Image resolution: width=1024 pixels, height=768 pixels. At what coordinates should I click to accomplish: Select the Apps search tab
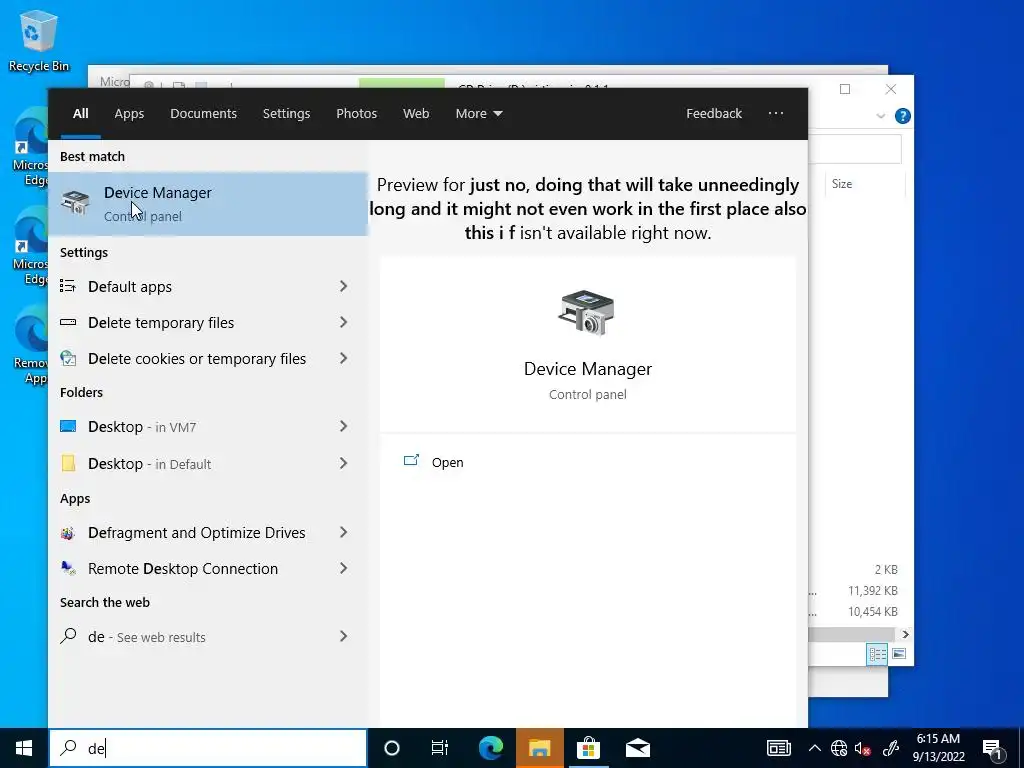(129, 114)
